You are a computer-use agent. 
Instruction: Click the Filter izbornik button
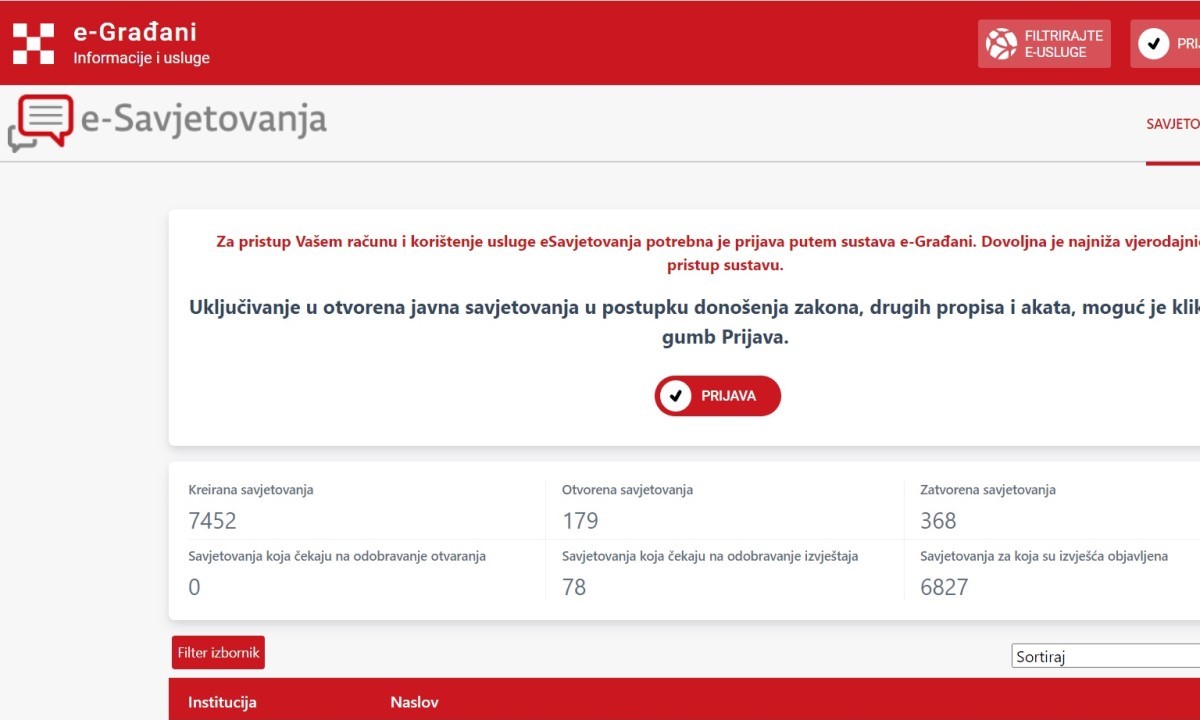(218, 653)
